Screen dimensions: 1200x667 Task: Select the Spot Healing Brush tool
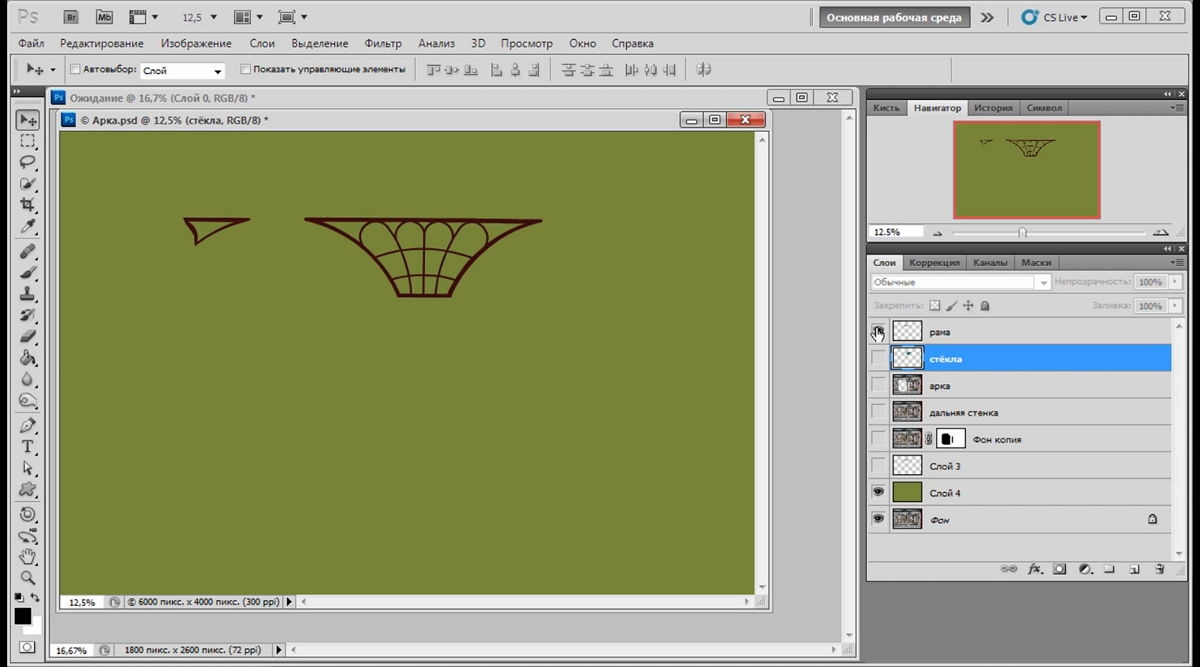click(28, 251)
